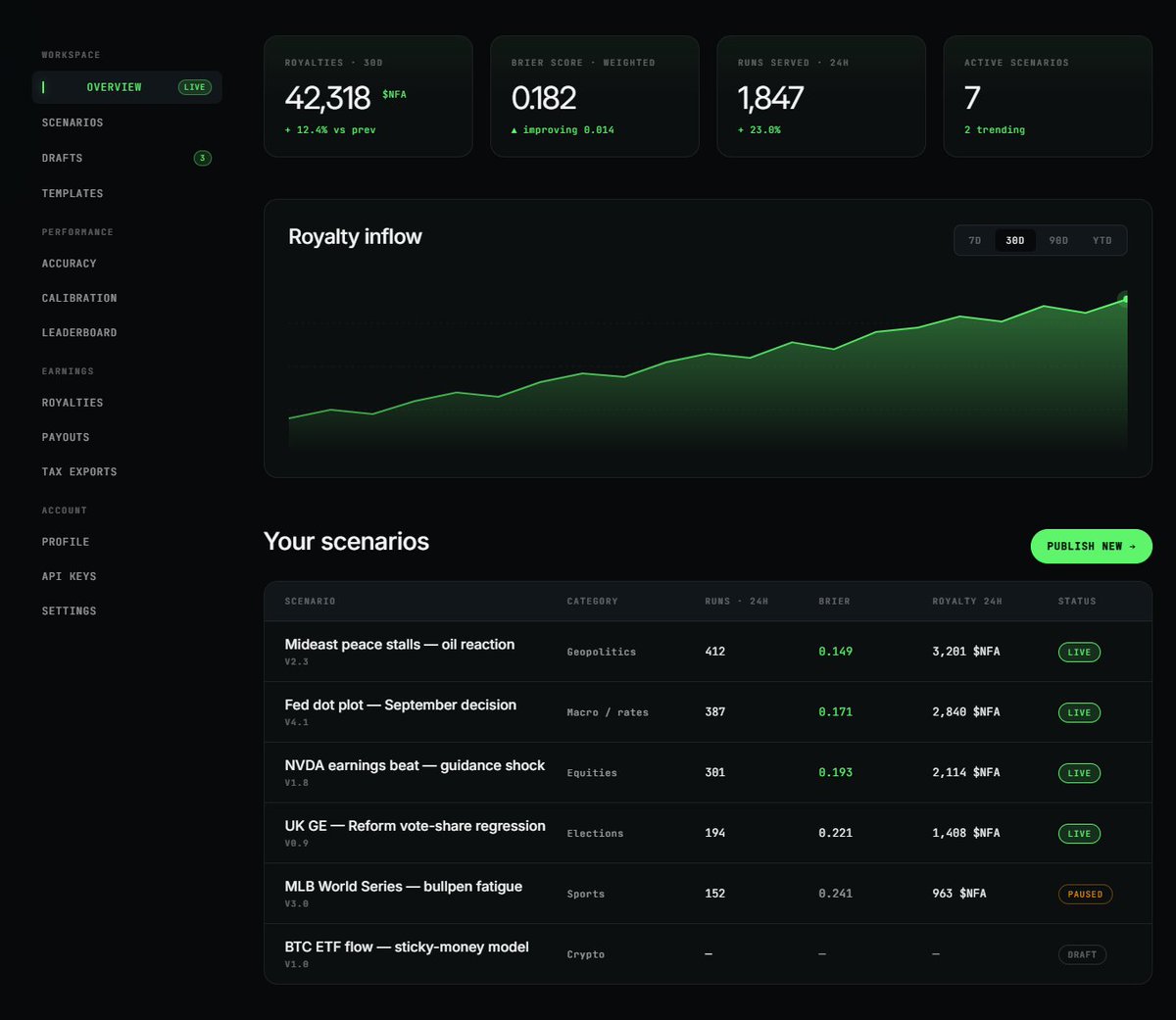
Task: Click the Elections category cell
Action: point(595,834)
